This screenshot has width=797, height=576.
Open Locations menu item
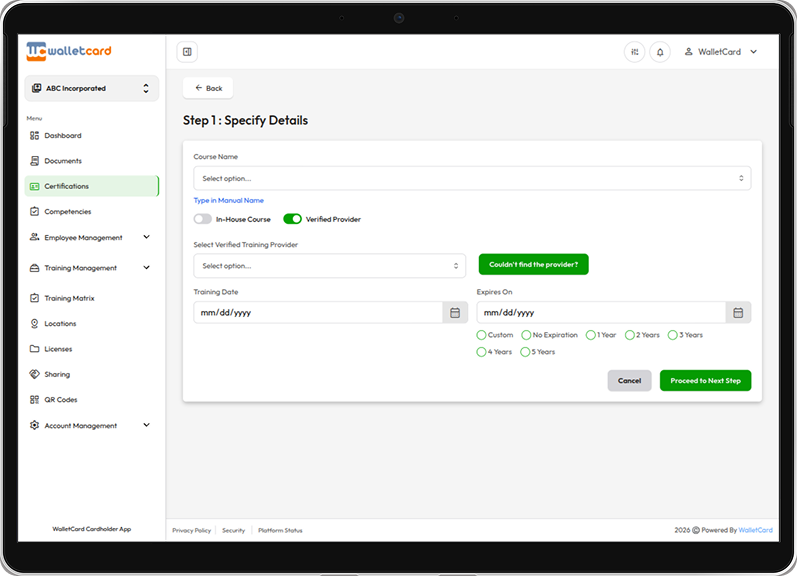(x=91, y=323)
